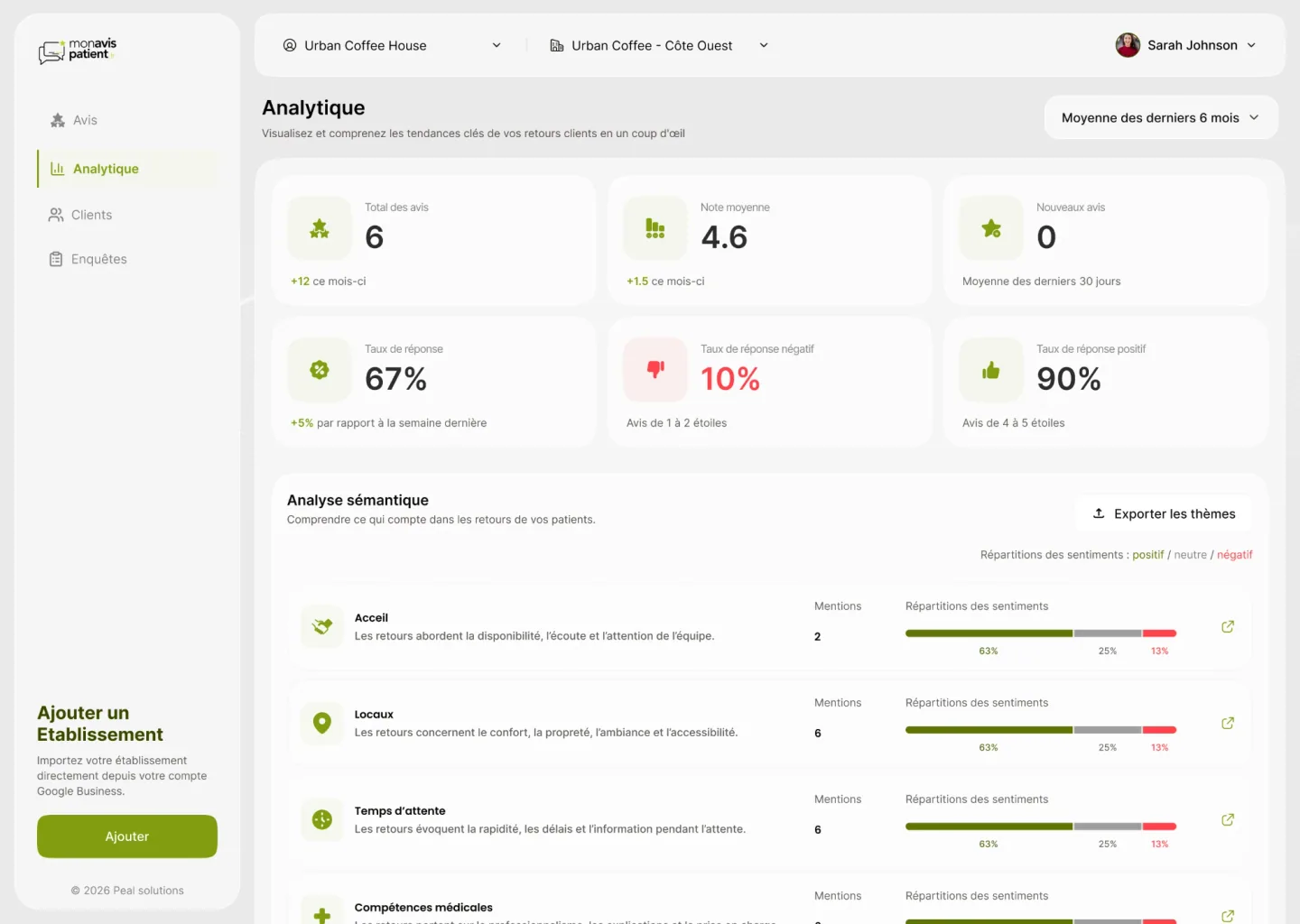Select Analytique in the sidebar

tap(127, 169)
